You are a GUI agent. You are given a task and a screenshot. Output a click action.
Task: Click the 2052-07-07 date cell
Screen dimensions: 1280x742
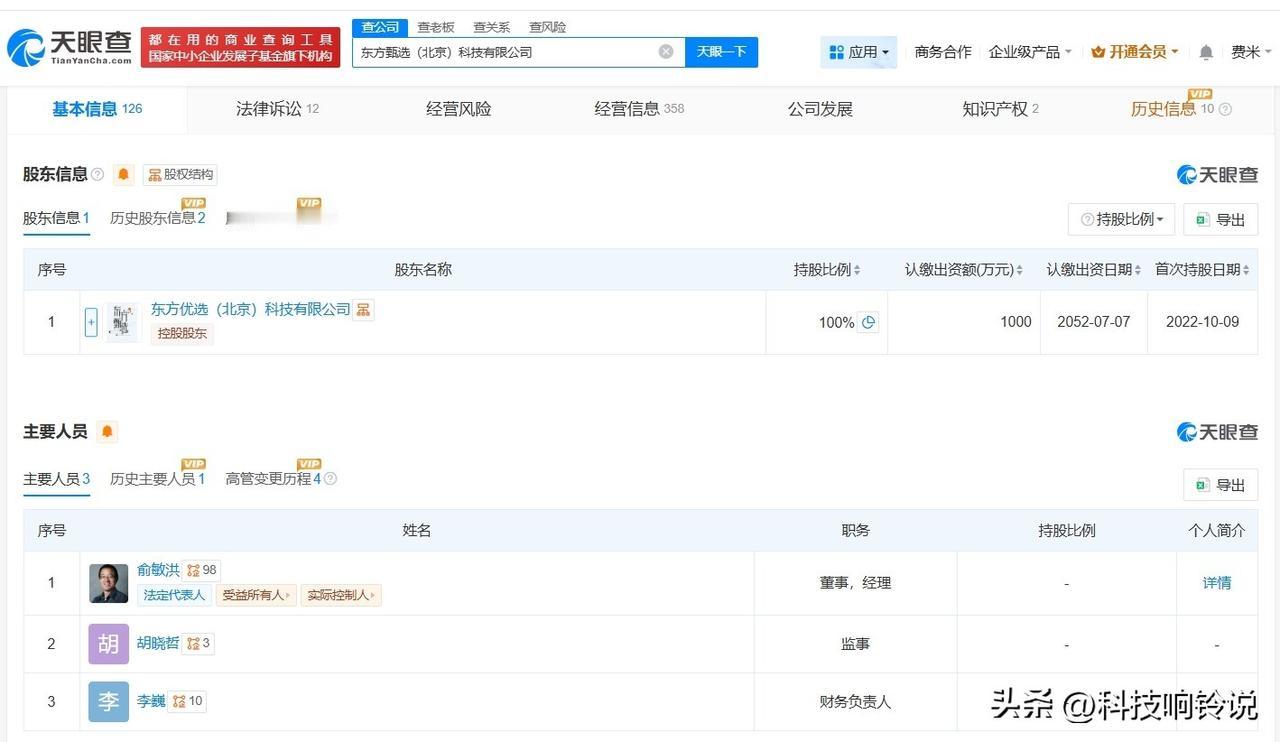[x=1093, y=322]
